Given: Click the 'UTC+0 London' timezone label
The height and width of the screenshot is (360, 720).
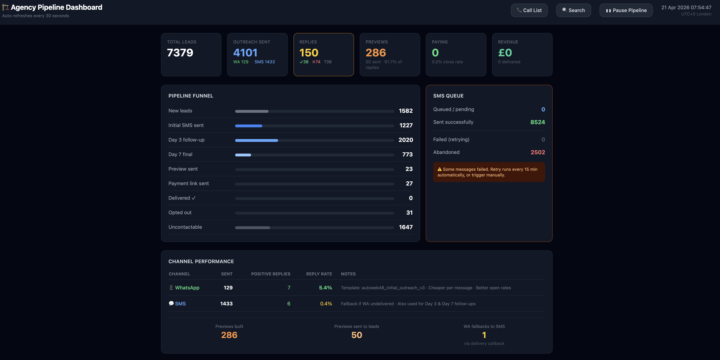Looking at the screenshot, I should 696,14.
